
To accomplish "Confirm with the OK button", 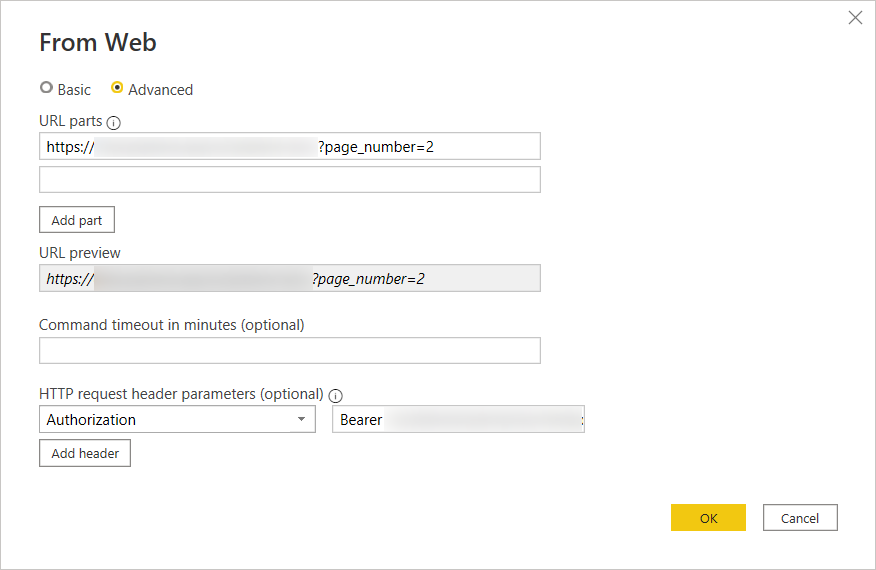I will 708,517.
